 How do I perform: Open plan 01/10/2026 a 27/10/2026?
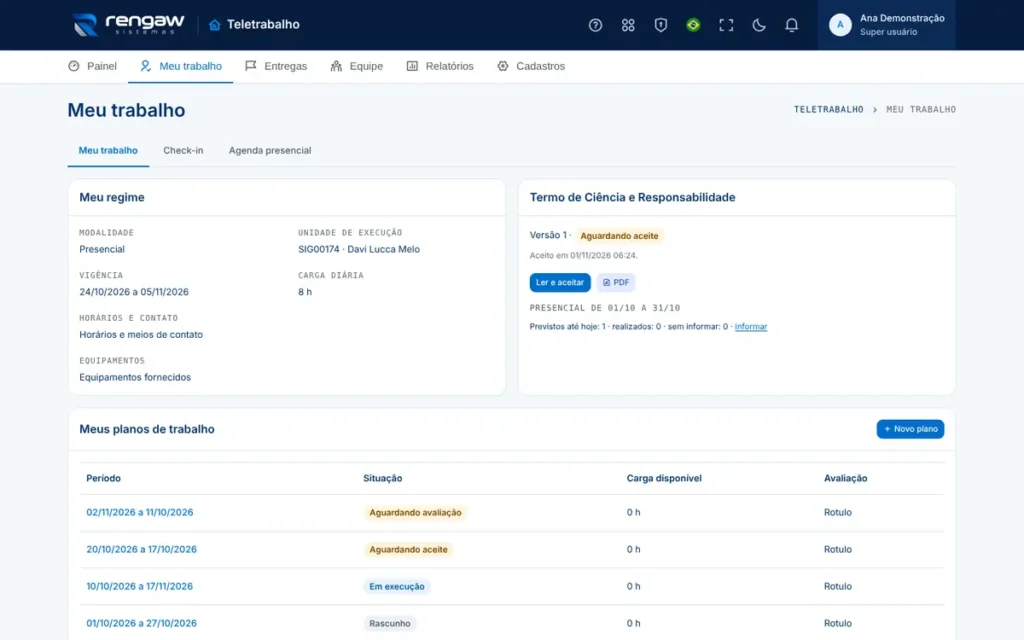coord(141,623)
